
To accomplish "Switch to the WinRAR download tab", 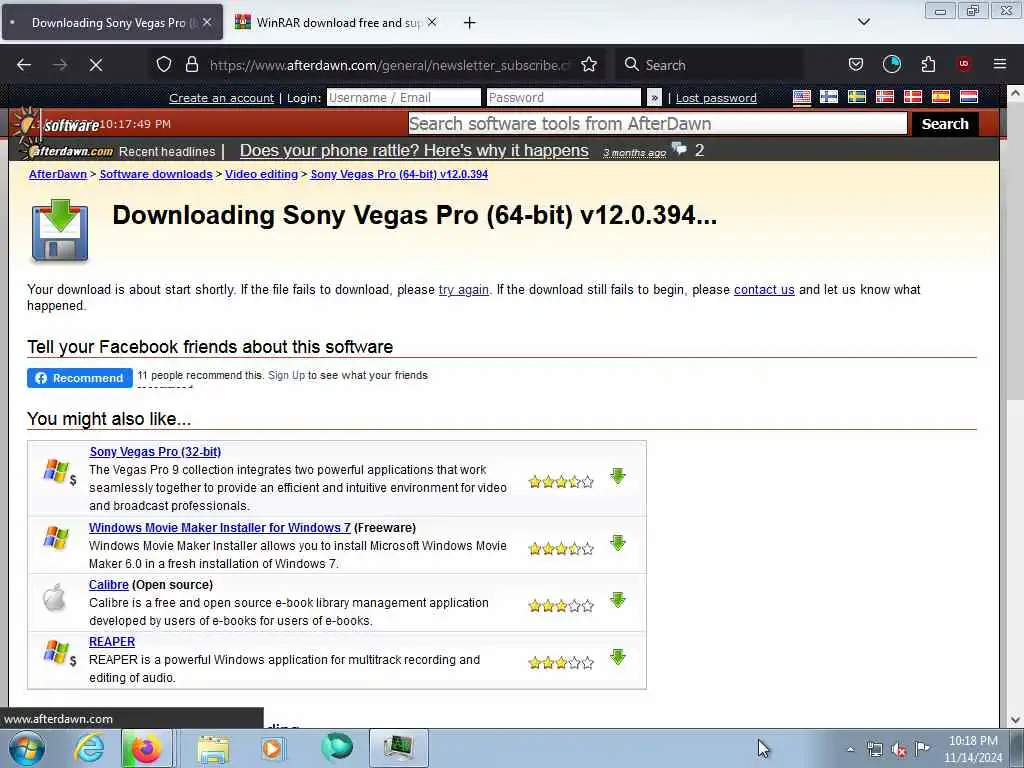I will pyautogui.click(x=336, y=22).
